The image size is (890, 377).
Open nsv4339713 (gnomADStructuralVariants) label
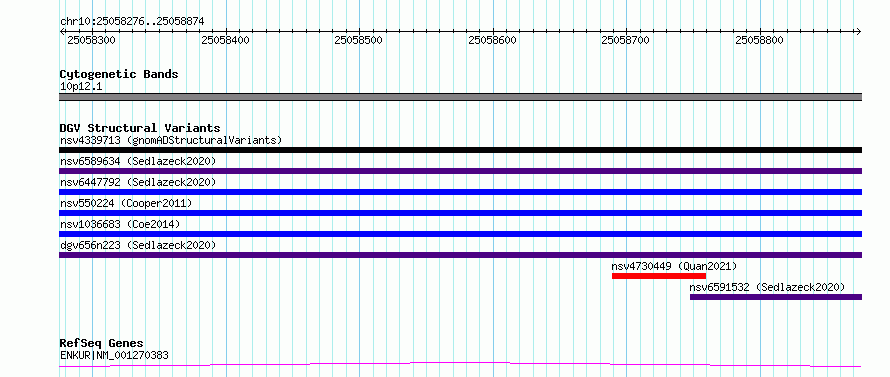point(171,140)
